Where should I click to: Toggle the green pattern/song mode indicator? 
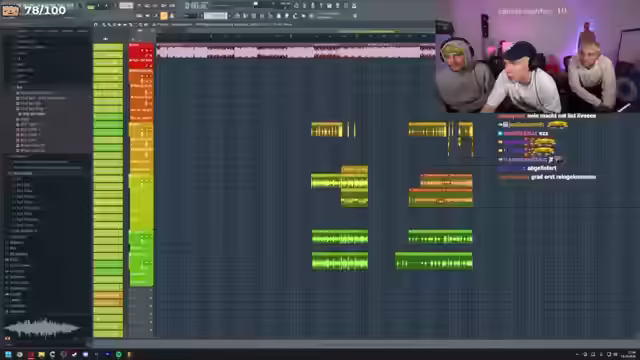click(x=91, y=6)
